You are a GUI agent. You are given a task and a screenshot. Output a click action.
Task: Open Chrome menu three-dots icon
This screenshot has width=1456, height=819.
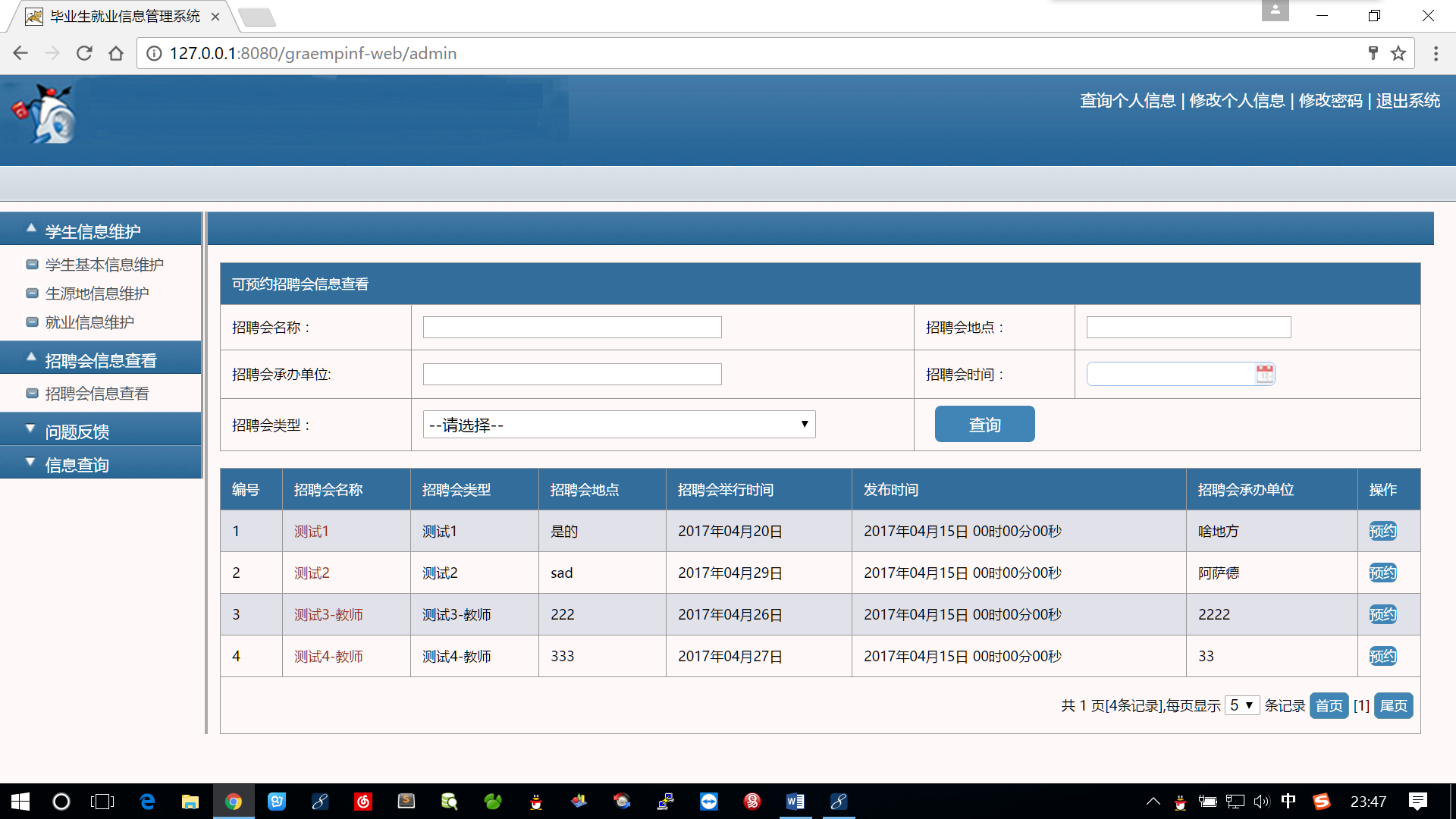coord(1436,53)
